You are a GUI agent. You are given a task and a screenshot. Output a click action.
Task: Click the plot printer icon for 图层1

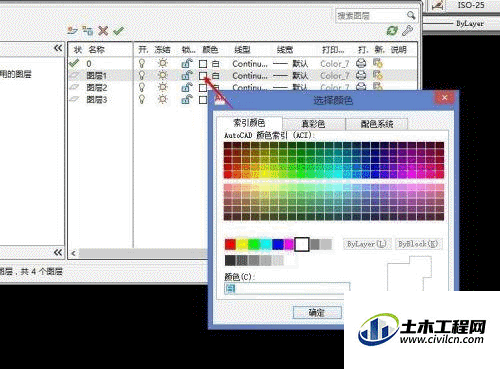tap(361, 75)
